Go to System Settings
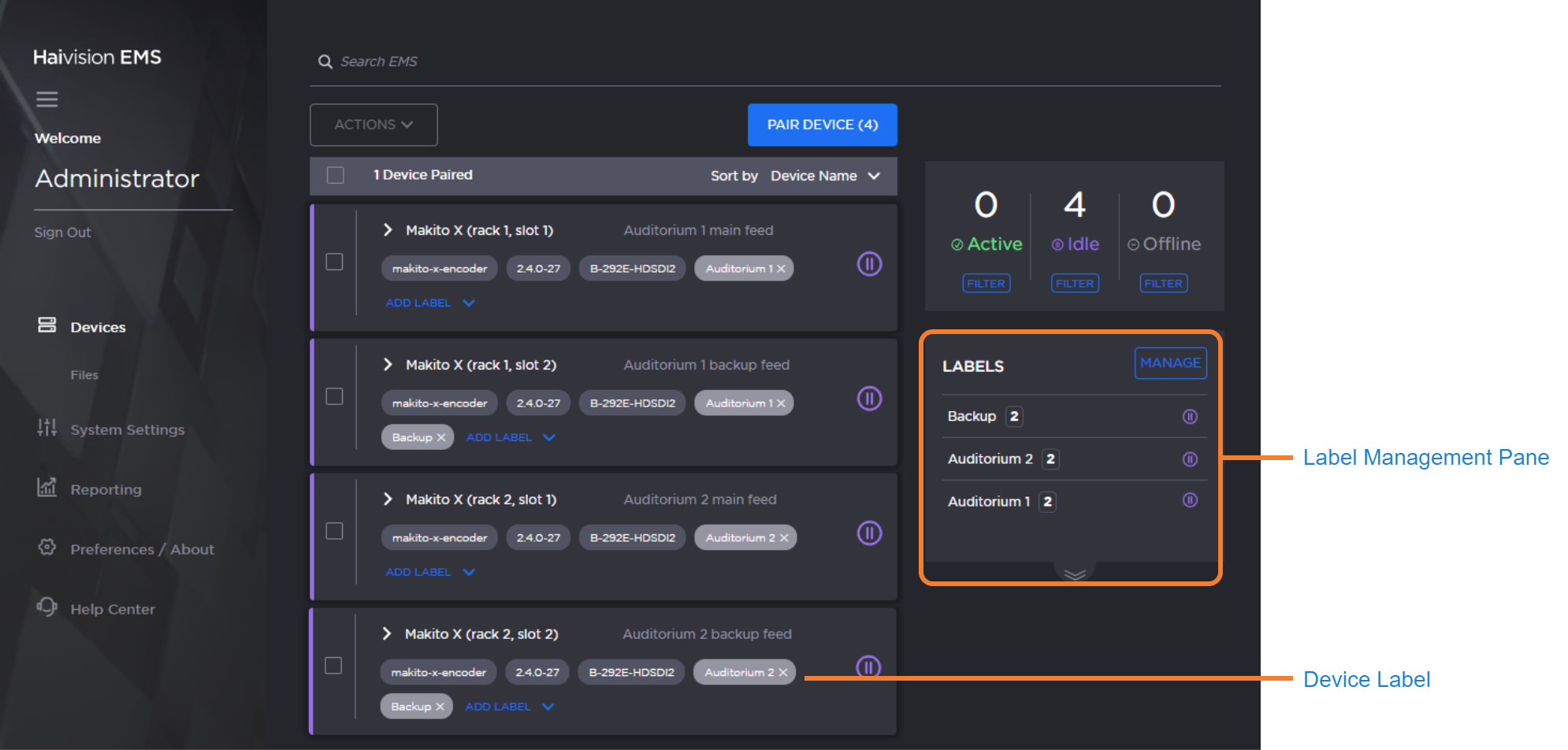 (x=127, y=429)
